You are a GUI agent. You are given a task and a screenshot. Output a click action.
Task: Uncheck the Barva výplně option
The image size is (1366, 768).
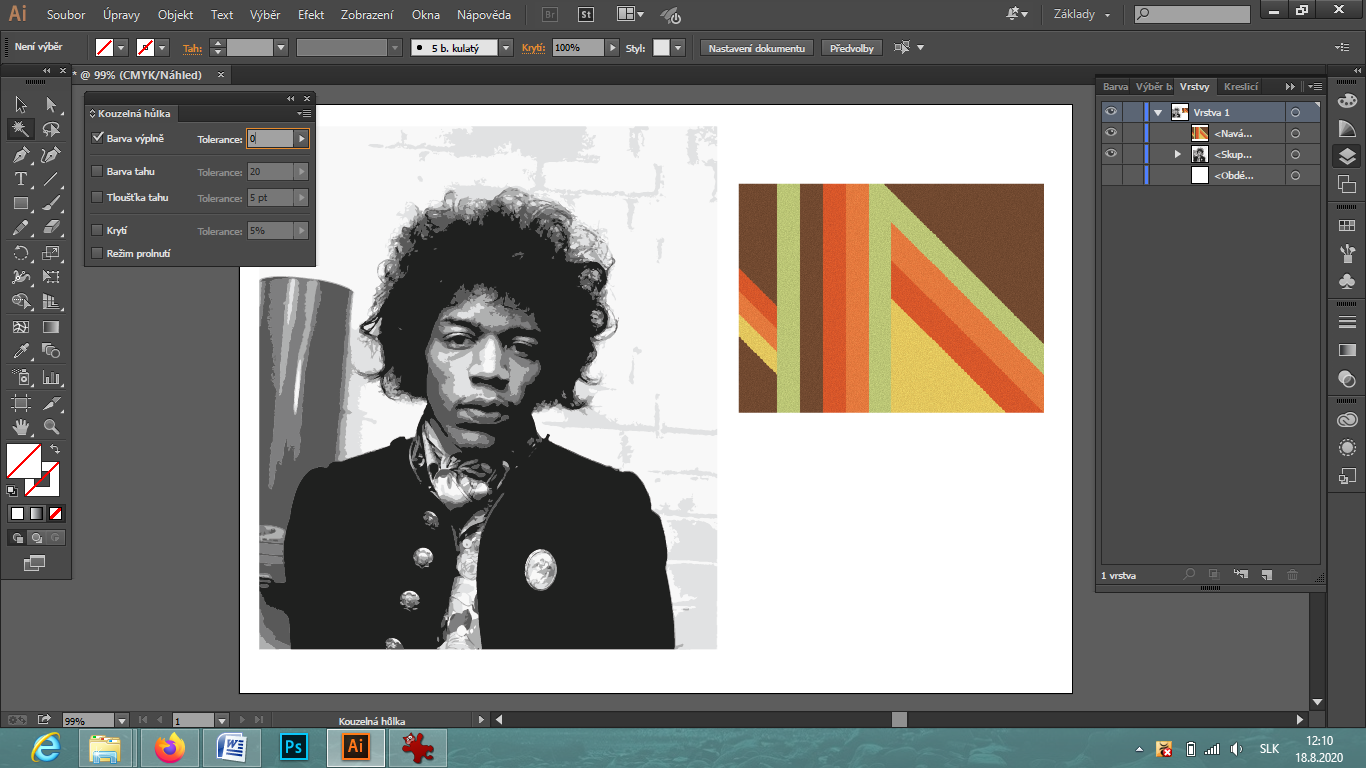point(98,138)
